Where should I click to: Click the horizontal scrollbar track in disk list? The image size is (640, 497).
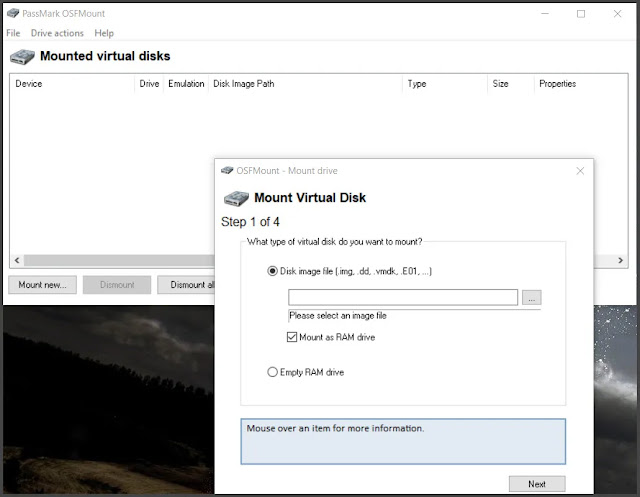118,260
